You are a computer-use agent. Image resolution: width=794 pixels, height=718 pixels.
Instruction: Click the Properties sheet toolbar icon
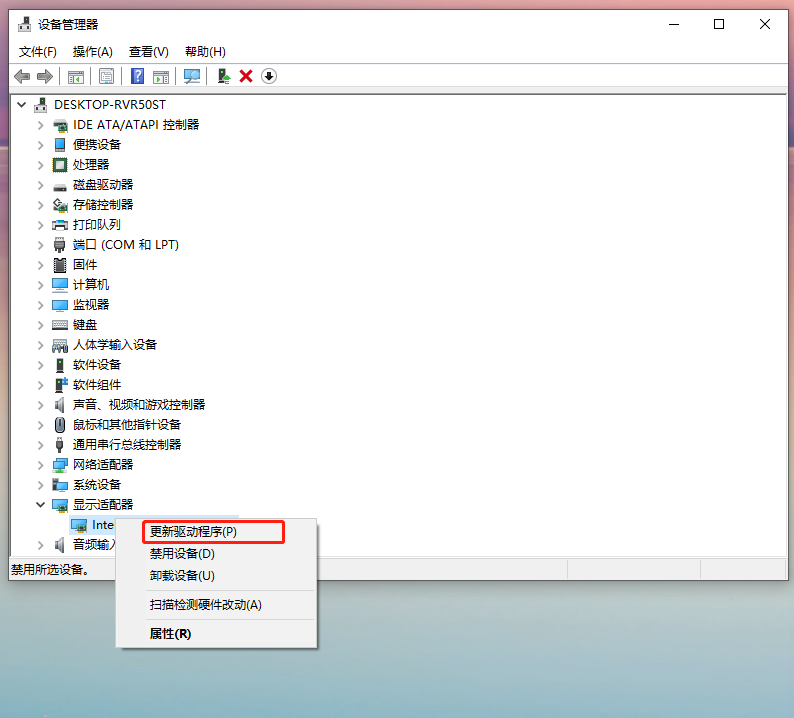tap(106, 76)
